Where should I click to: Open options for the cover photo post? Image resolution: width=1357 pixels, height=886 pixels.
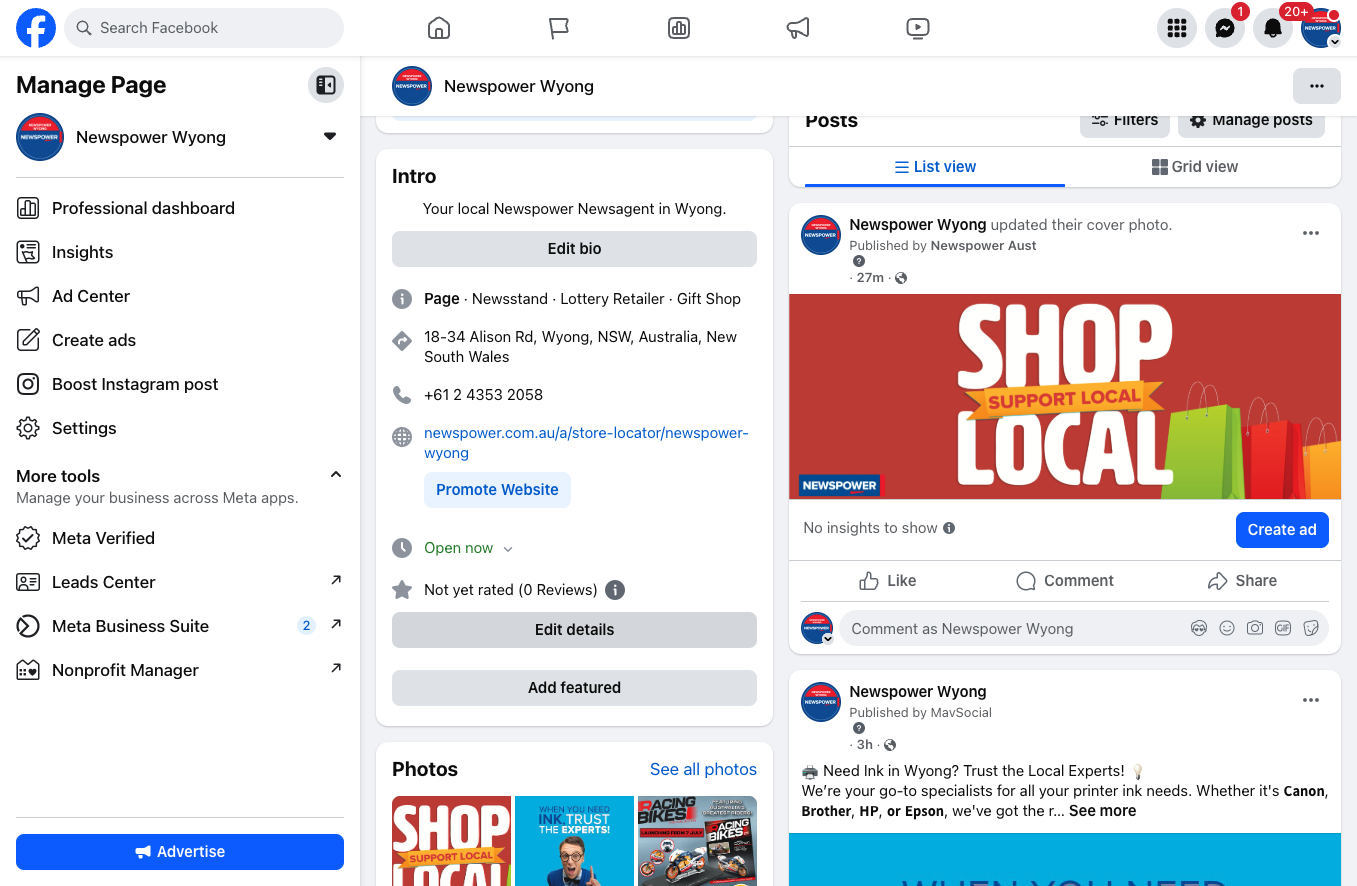click(x=1311, y=233)
